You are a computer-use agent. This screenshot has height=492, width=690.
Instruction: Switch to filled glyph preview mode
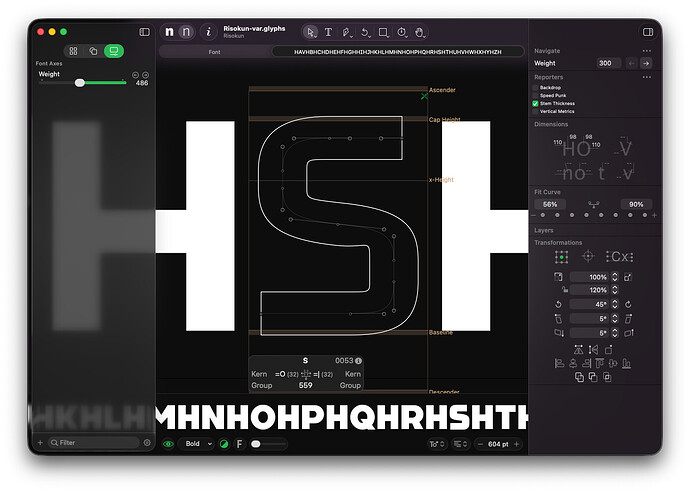169,32
